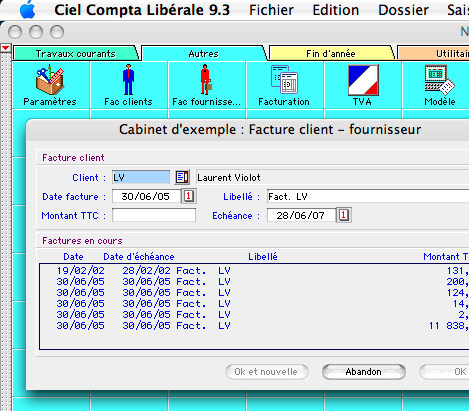Open the TVA flag icon

[x=363, y=80]
